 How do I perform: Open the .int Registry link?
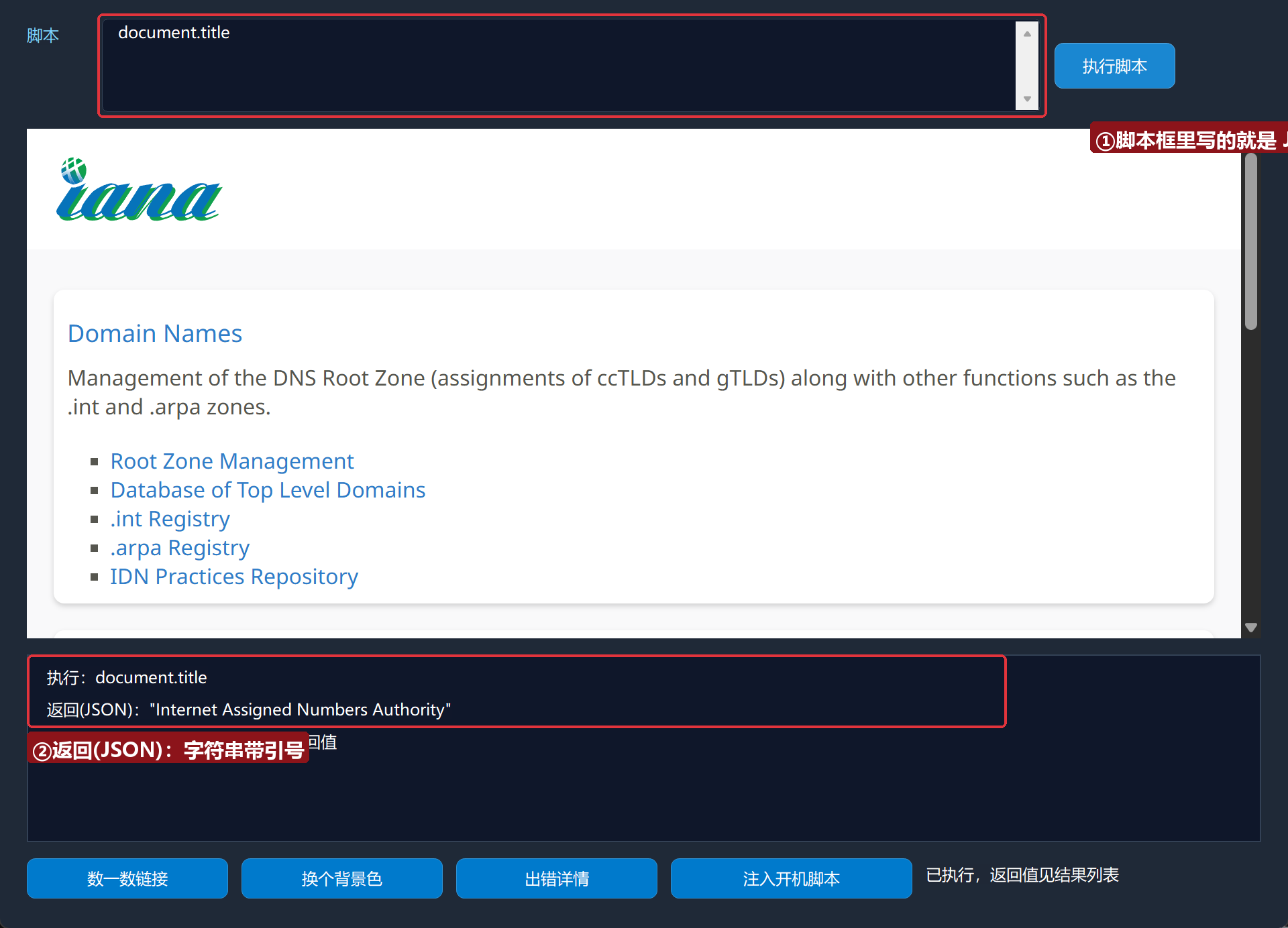pyautogui.click(x=170, y=519)
